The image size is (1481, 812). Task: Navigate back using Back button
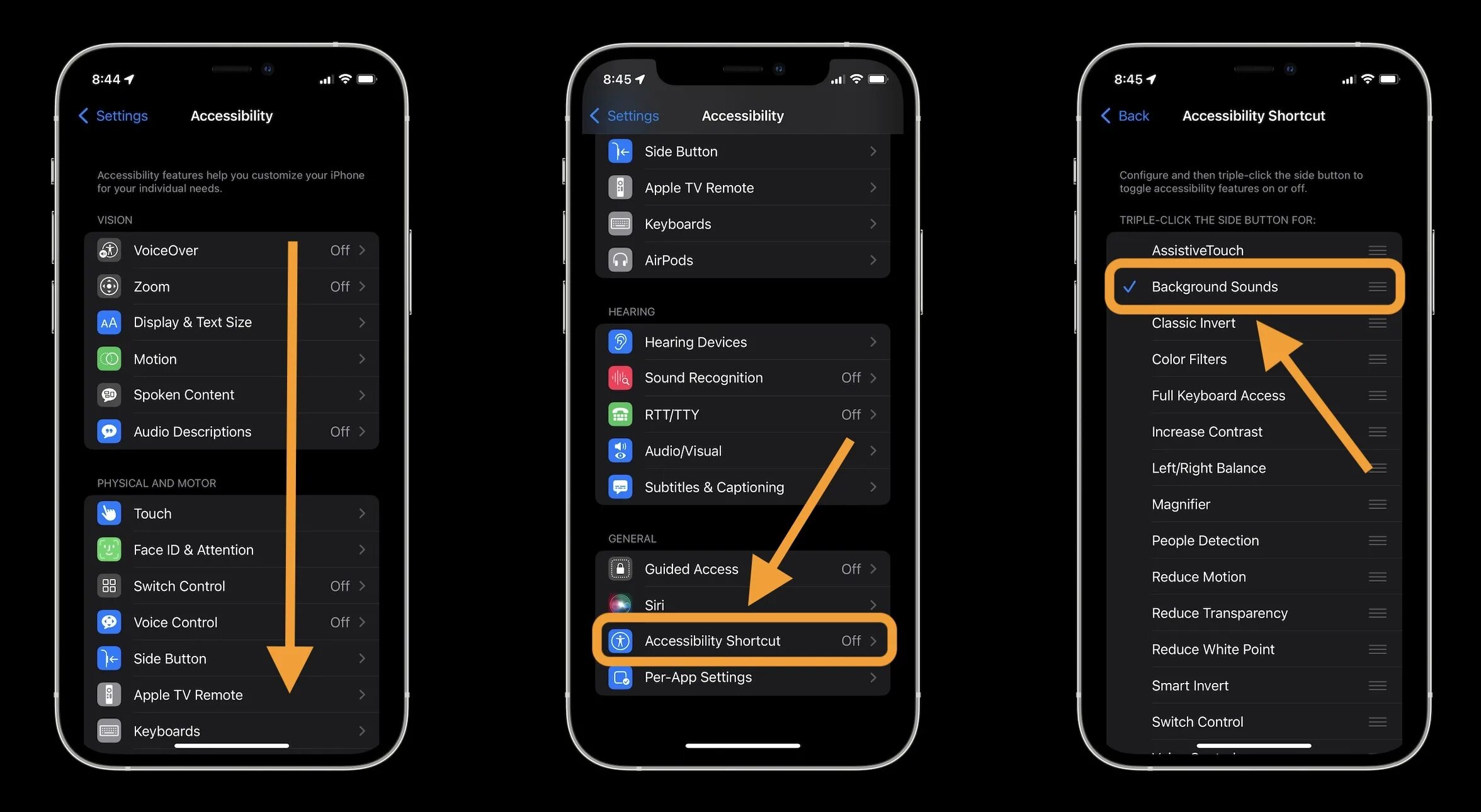click(x=1123, y=115)
